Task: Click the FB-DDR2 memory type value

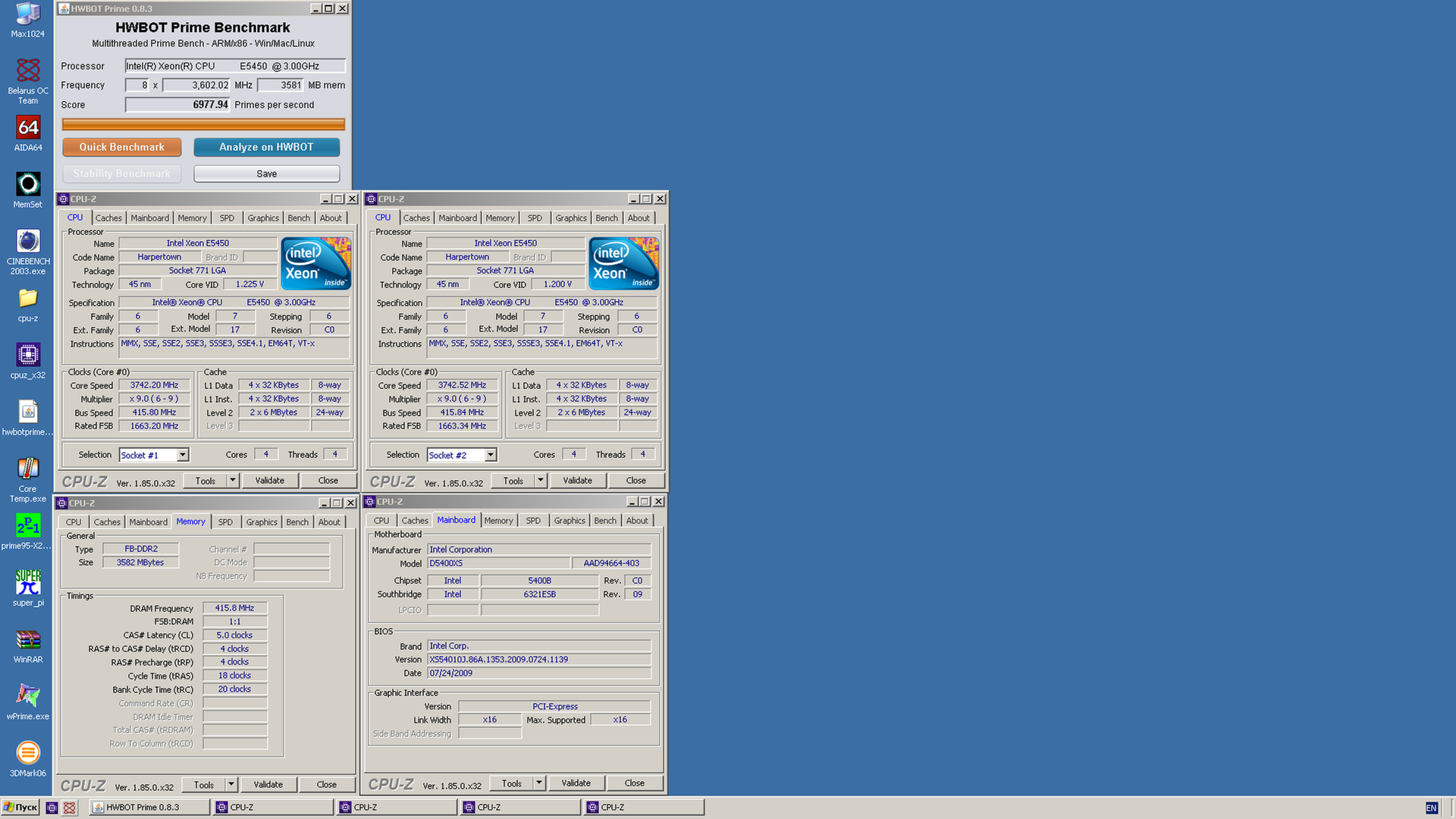Action: [141, 549]
